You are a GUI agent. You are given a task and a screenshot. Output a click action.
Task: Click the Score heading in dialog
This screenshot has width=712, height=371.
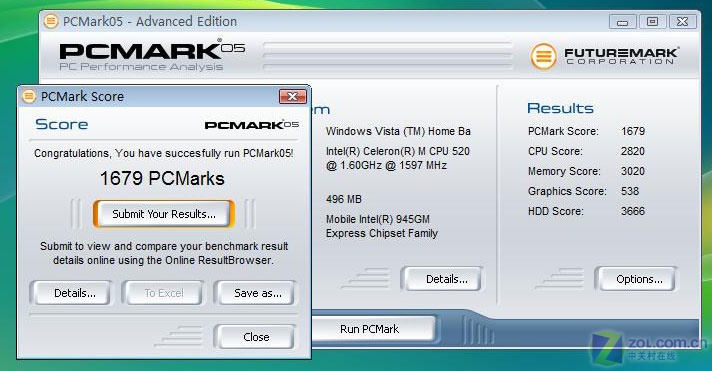pyautogui.click(x=61, y=124)
